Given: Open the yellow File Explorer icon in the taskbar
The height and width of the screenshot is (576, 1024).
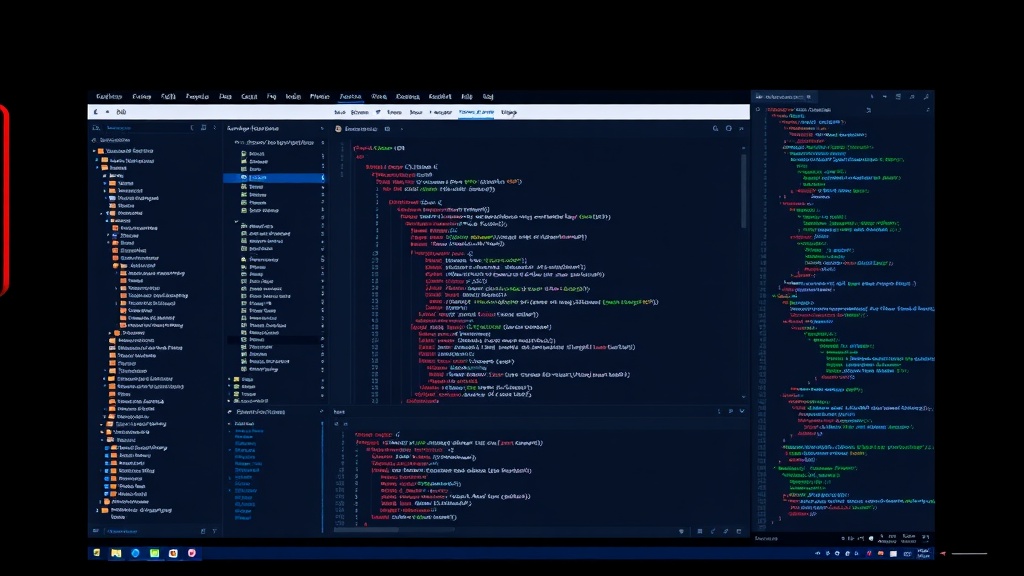Looking at the screenshot, I should (116, 553).
